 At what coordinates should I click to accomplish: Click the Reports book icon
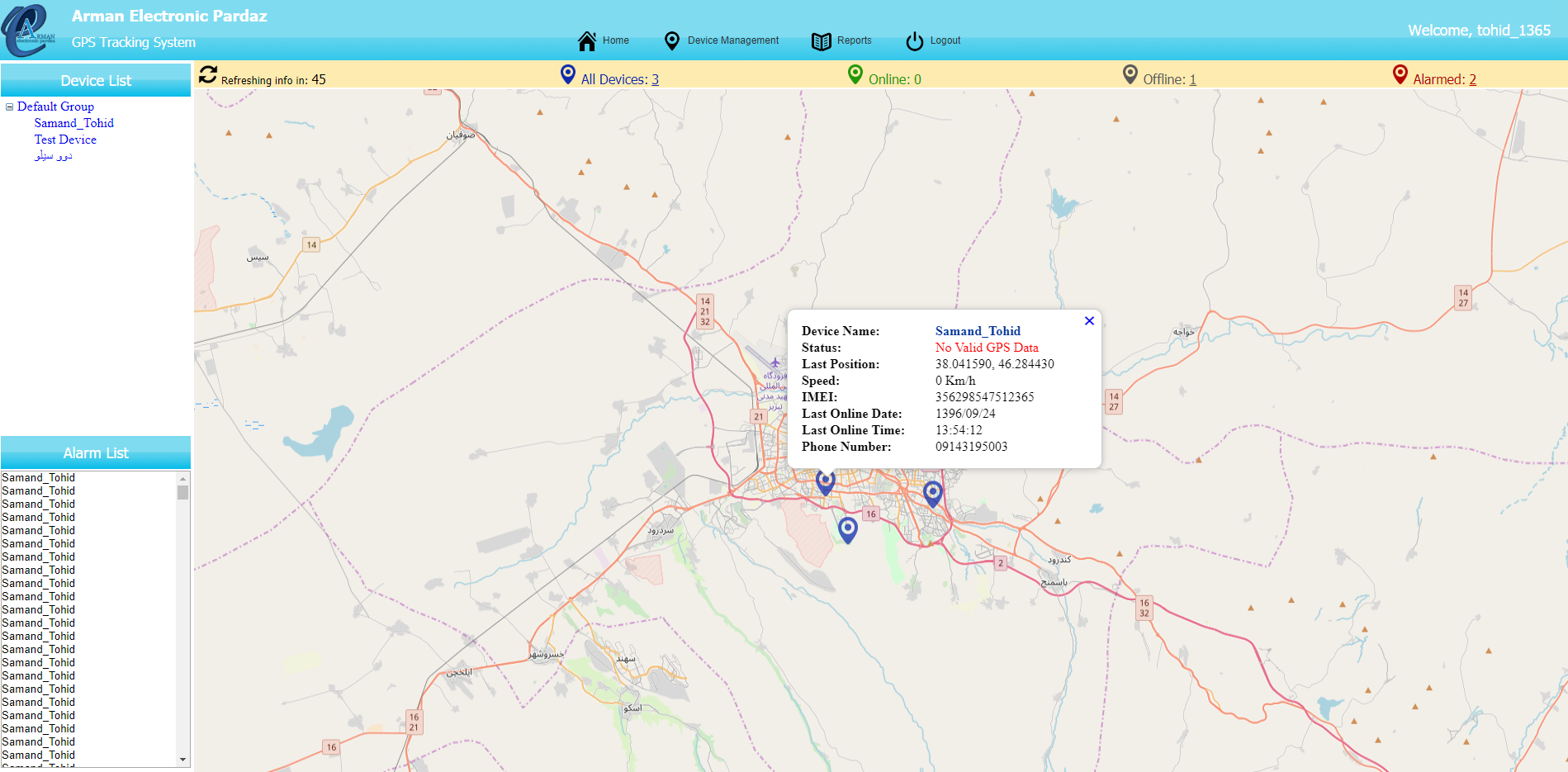pyautogui.click(x=821, y=41)
